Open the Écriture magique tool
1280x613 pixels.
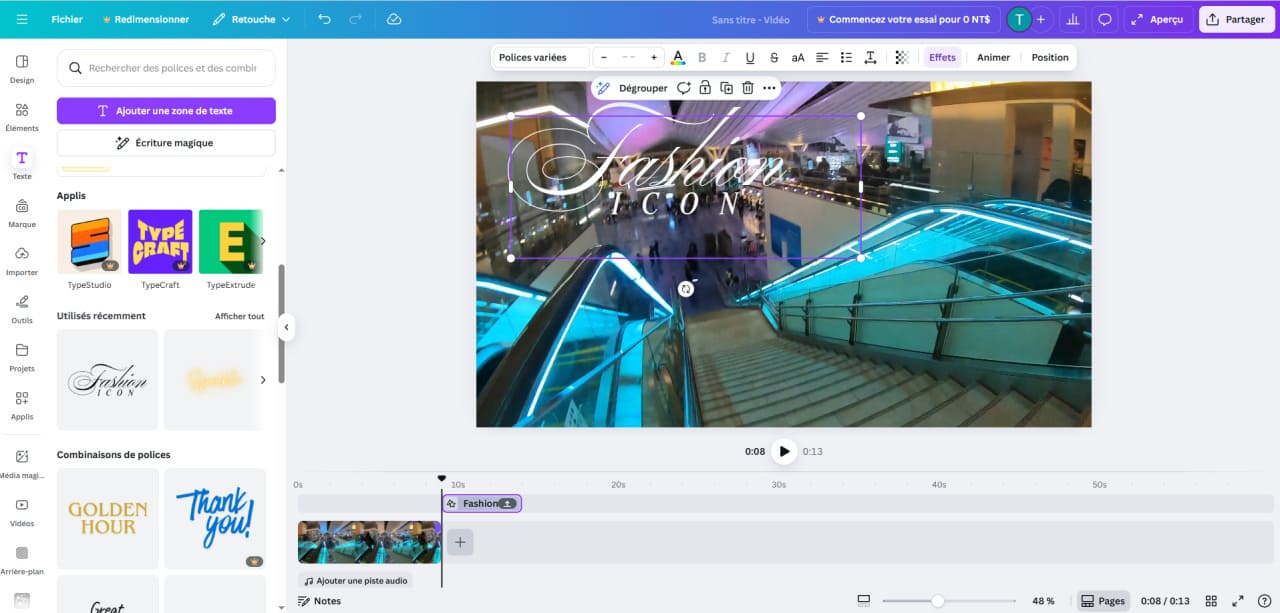coord(165,142)
